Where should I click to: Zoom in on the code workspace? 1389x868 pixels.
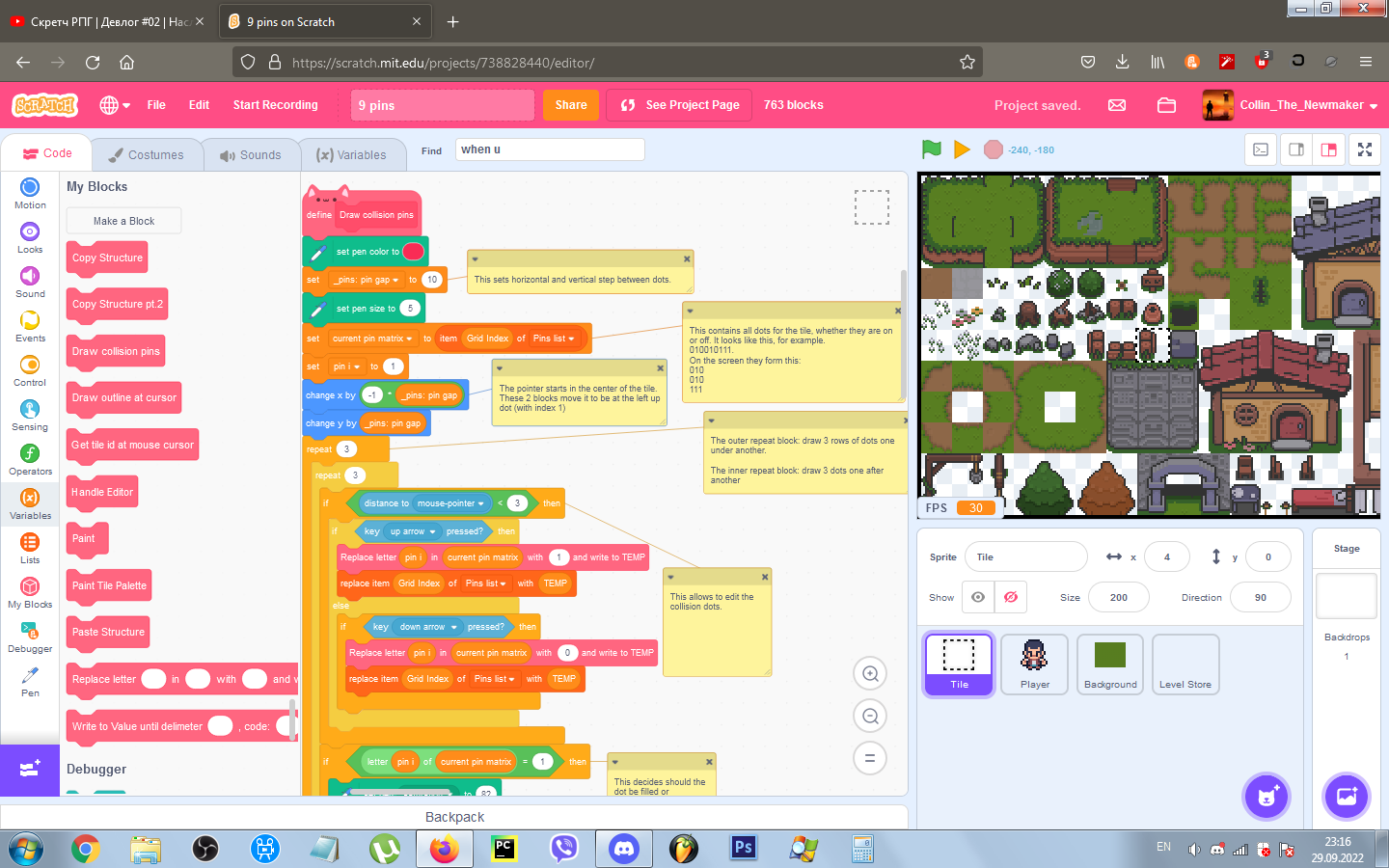(x=870, y=674)
